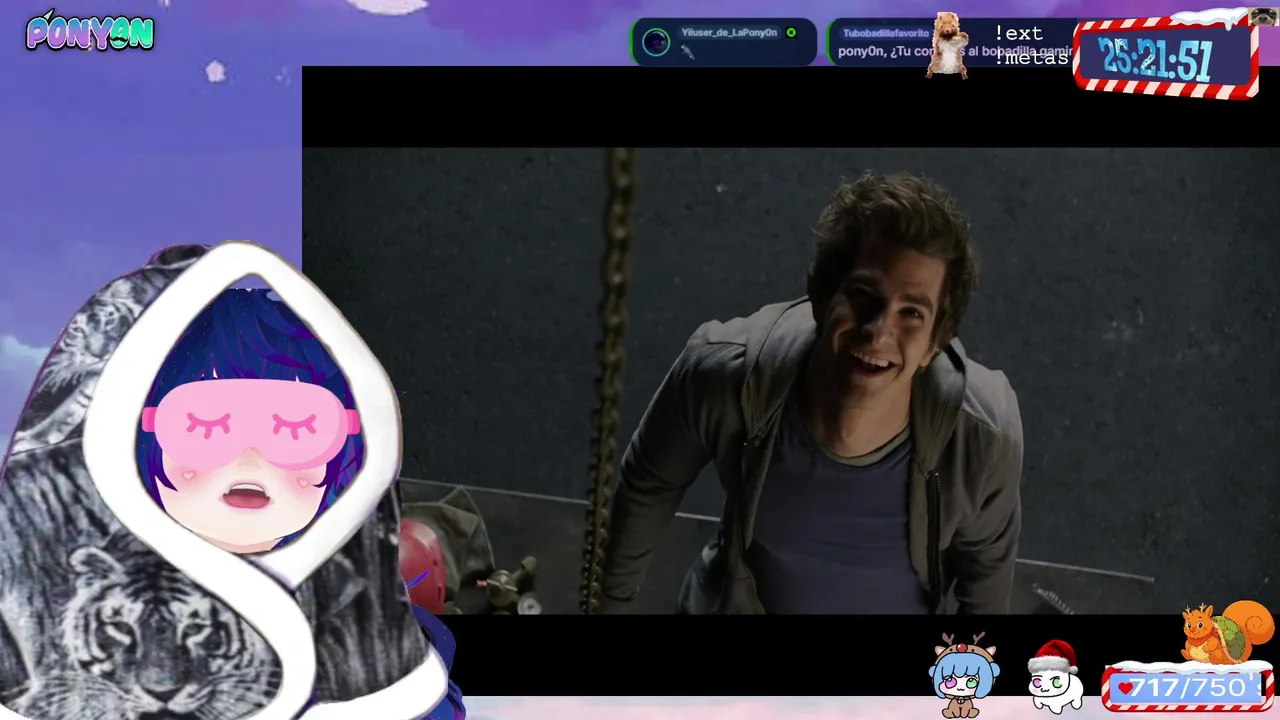1280x720 pixels.
Task: Click the chat message starting with ponyOn
Action: click(x=955, y=51)
